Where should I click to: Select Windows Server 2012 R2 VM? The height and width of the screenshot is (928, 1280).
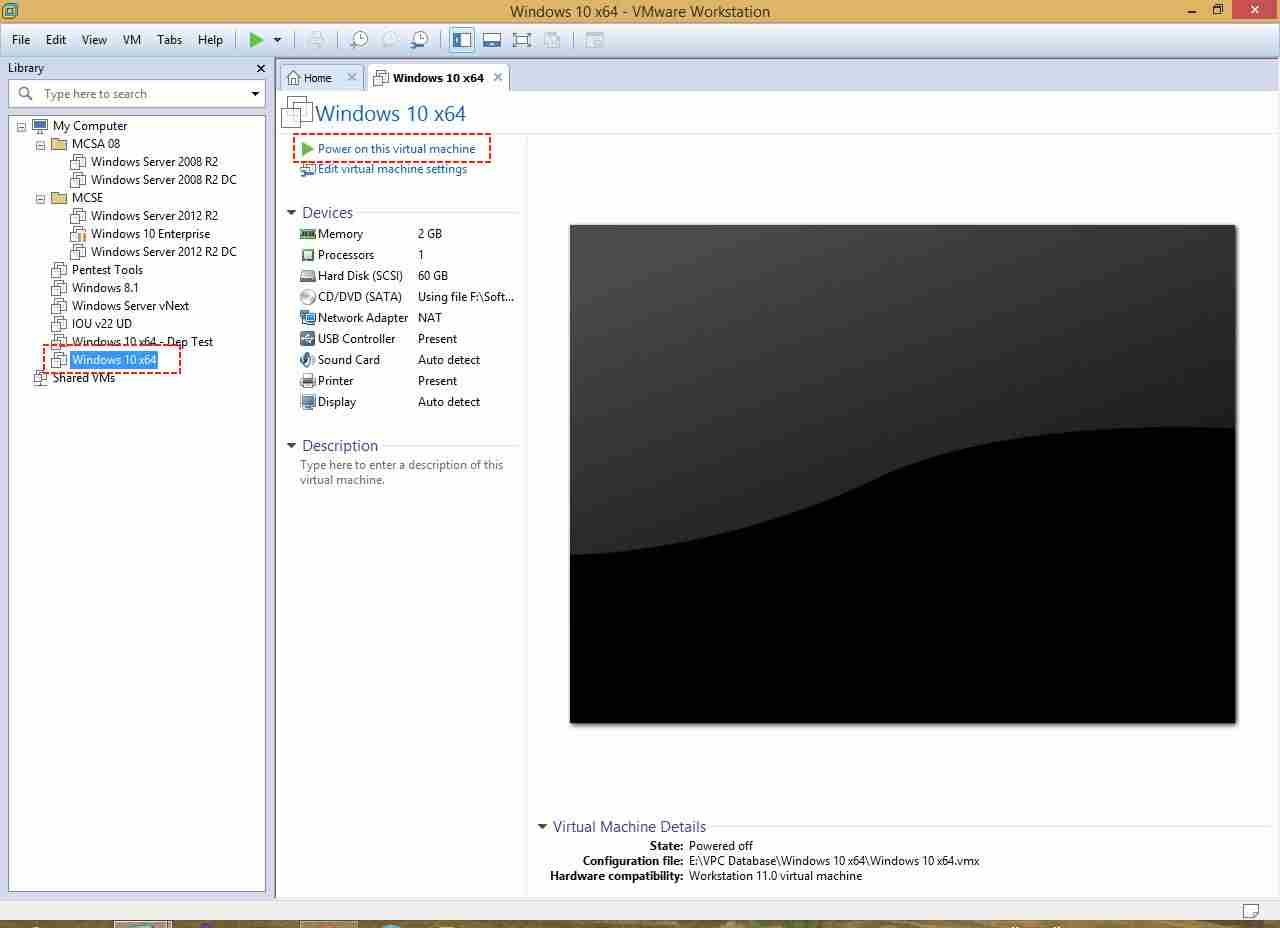coord(154,216)
